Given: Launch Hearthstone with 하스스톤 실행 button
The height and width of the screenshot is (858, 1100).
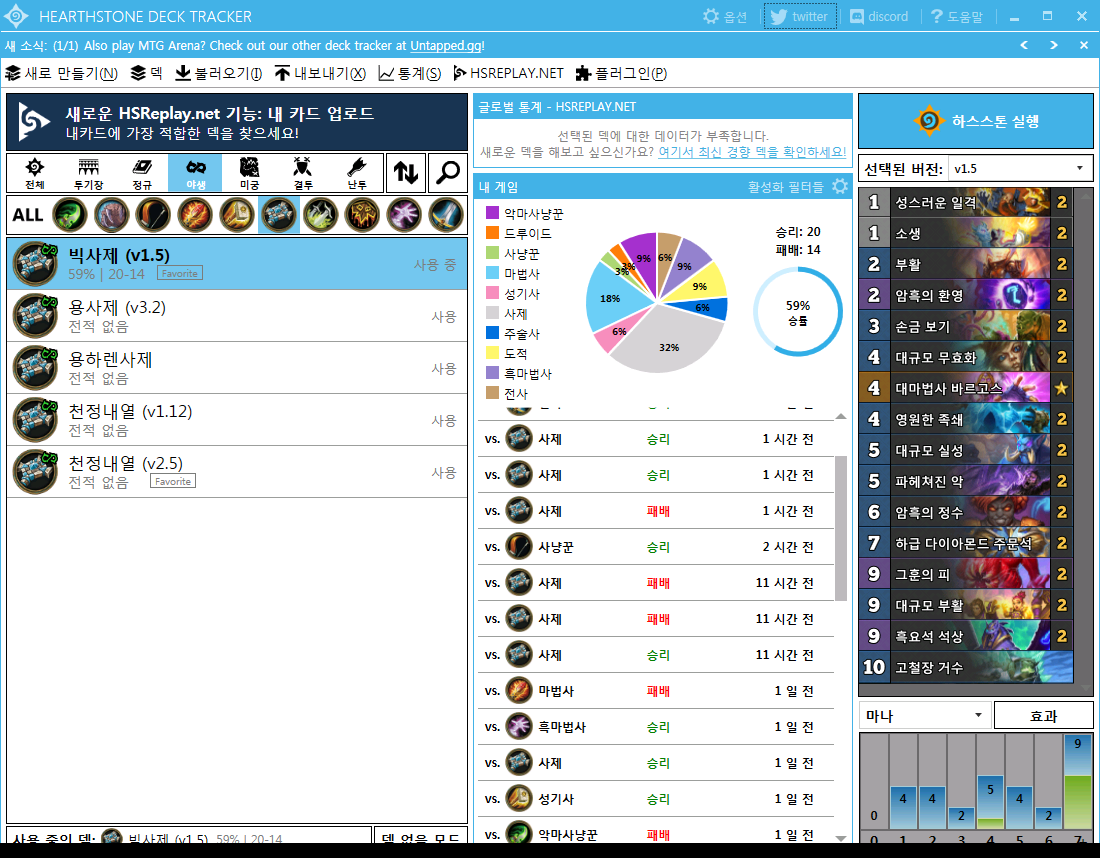Looking at the screenshot, I should tap(976, 121).
